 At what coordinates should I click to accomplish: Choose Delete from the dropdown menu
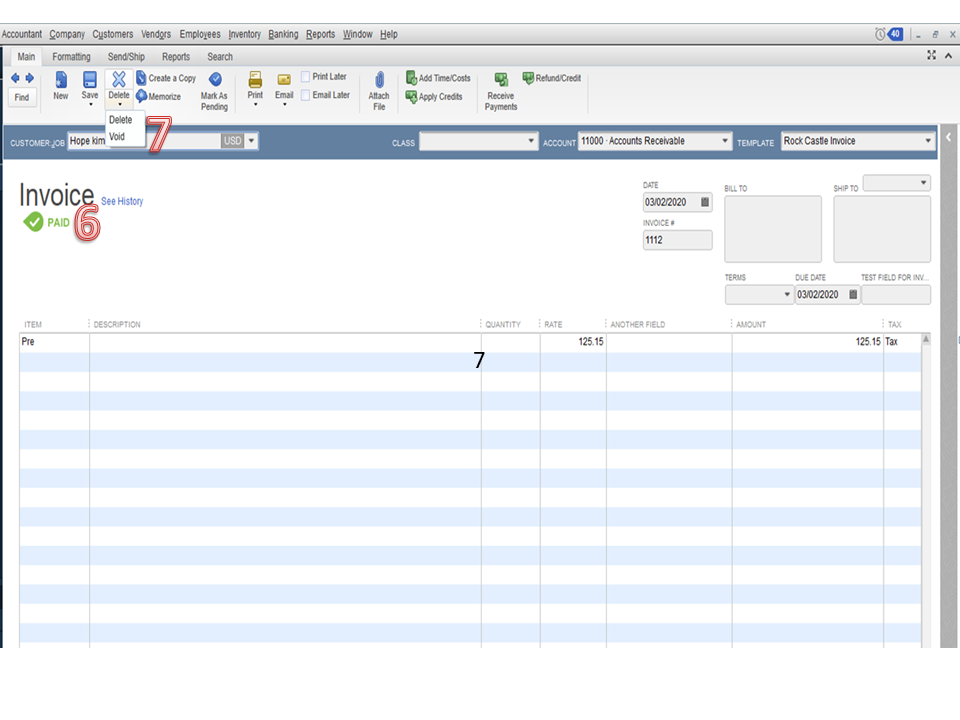(121, 120)
